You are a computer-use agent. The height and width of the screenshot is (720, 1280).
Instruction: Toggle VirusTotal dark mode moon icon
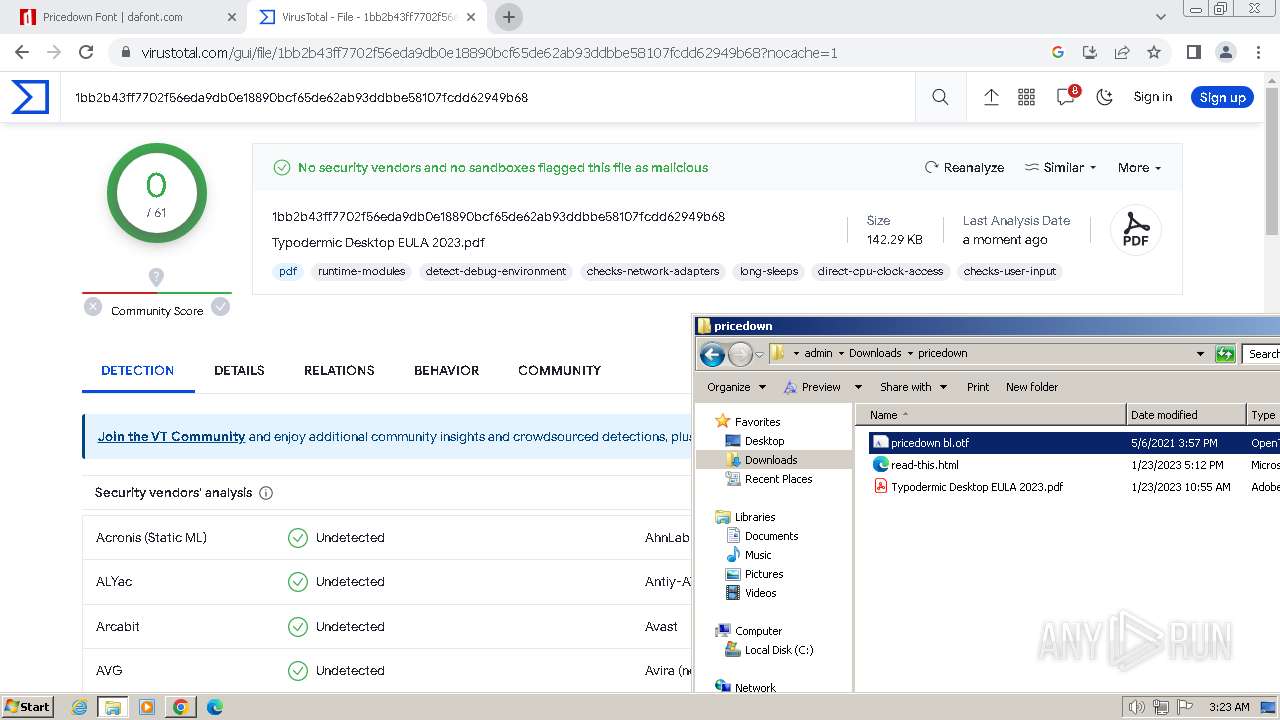pos(1104,97)
